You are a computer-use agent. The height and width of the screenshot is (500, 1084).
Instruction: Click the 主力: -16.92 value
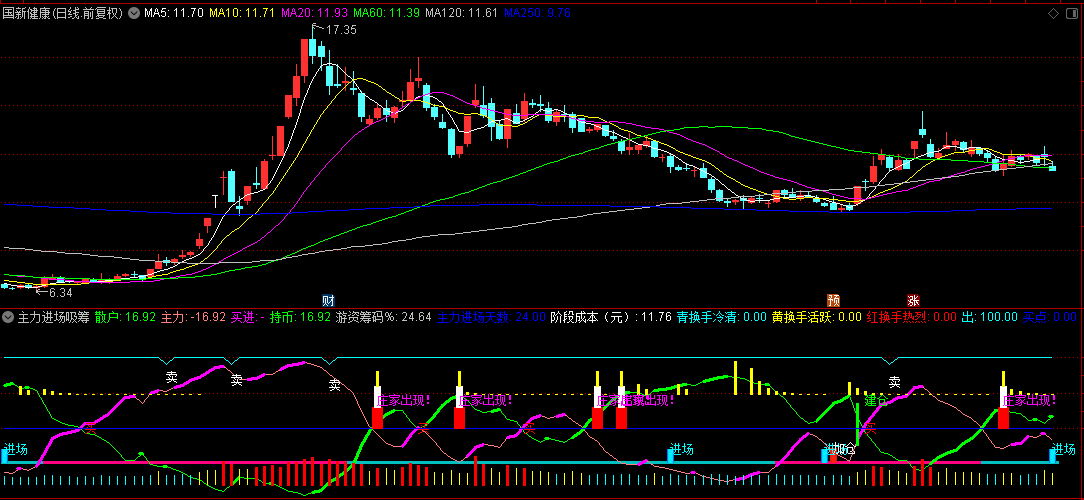click(193, 317)
